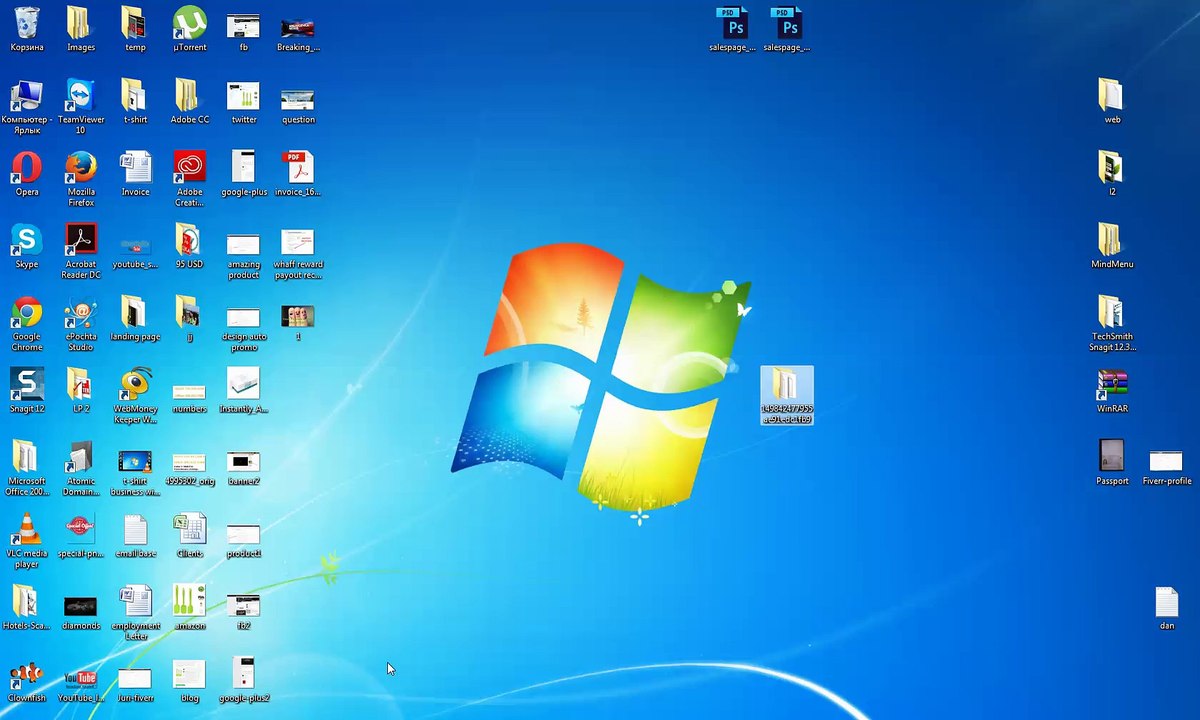
Task: Select the t-shirt folder icon
Action: 135,101
